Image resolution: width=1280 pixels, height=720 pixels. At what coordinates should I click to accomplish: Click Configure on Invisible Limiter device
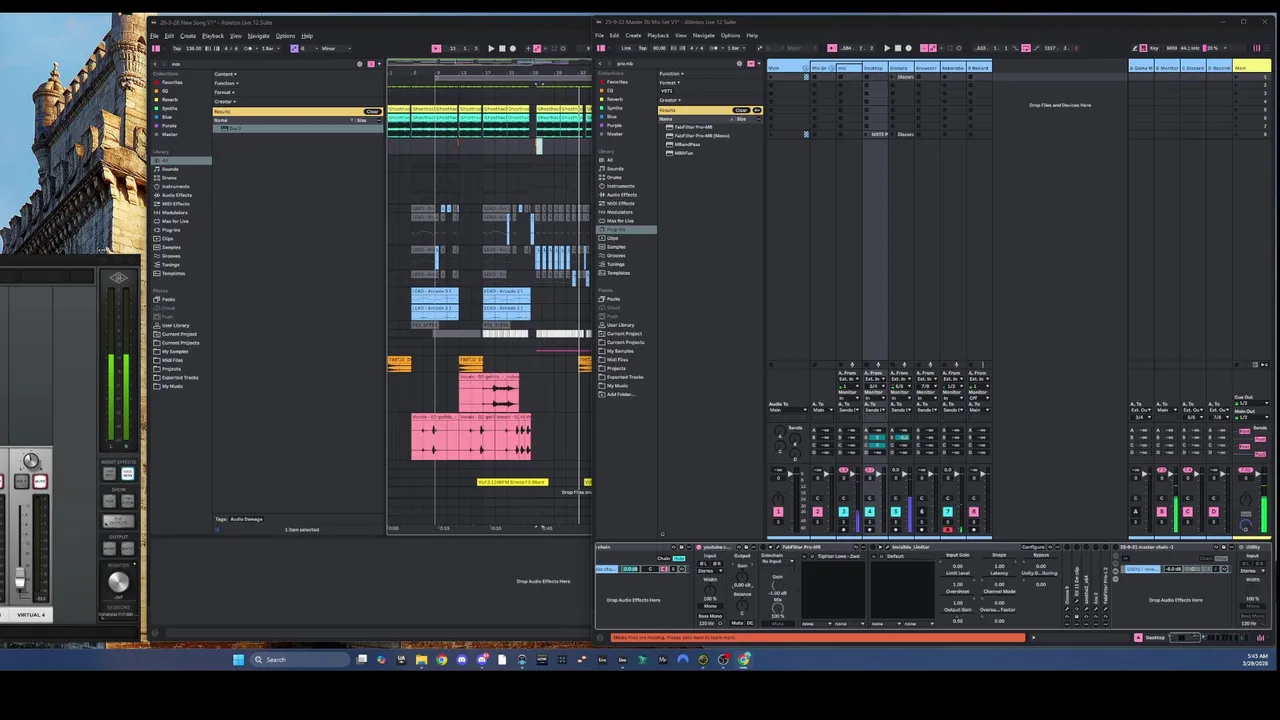pyautogui.click(x=1033, y=547)
